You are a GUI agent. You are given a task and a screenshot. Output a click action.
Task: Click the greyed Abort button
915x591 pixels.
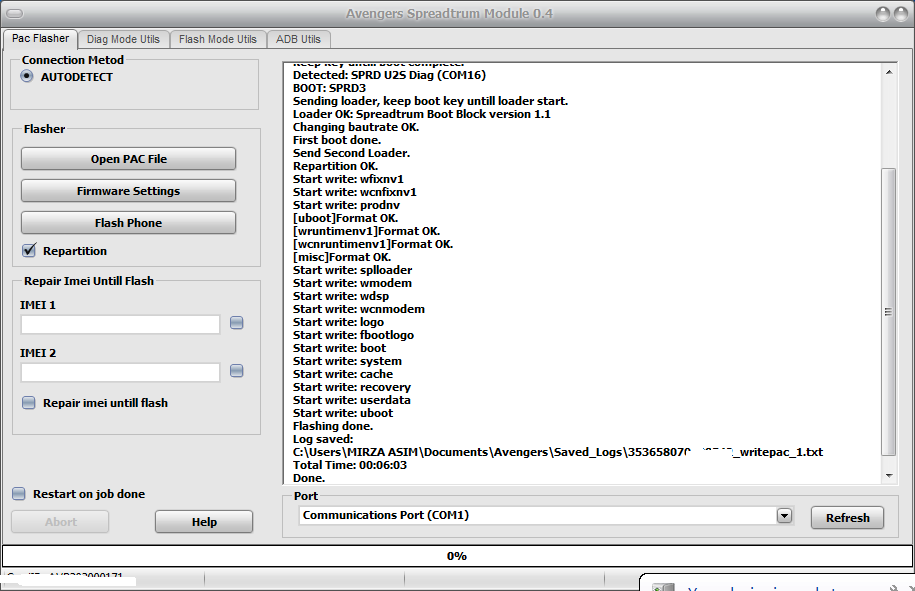[60, 522]
